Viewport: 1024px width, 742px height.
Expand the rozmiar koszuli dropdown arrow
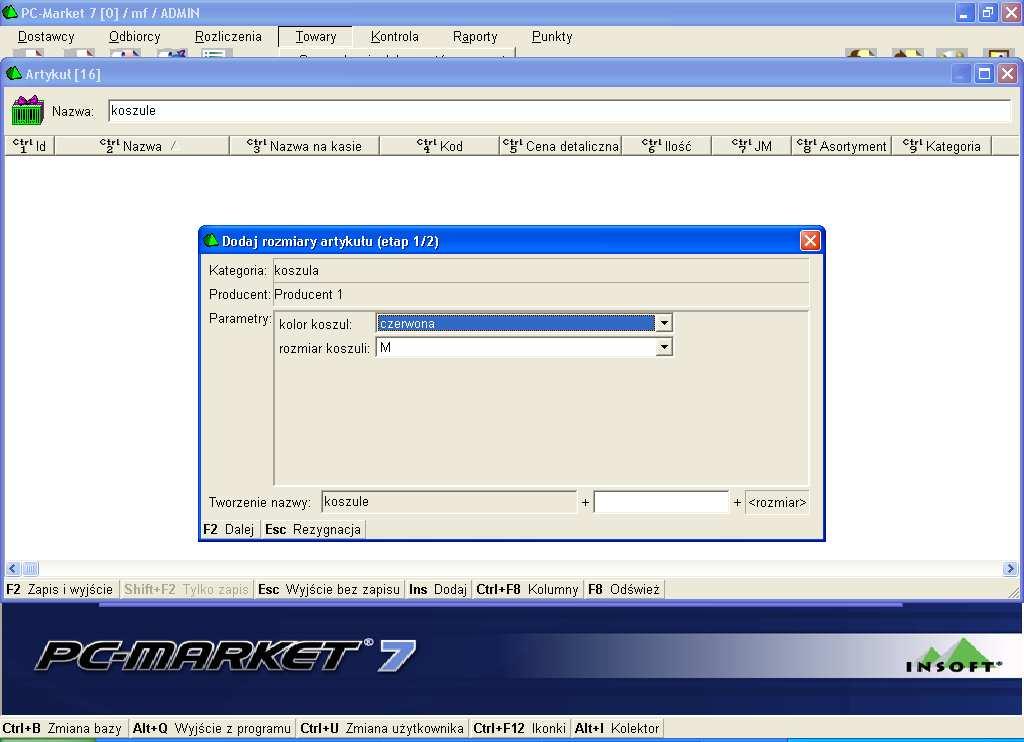(664, 347)
